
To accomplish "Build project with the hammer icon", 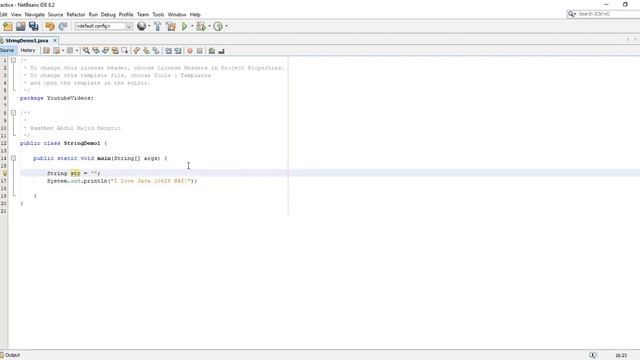I will coord(158,27).
